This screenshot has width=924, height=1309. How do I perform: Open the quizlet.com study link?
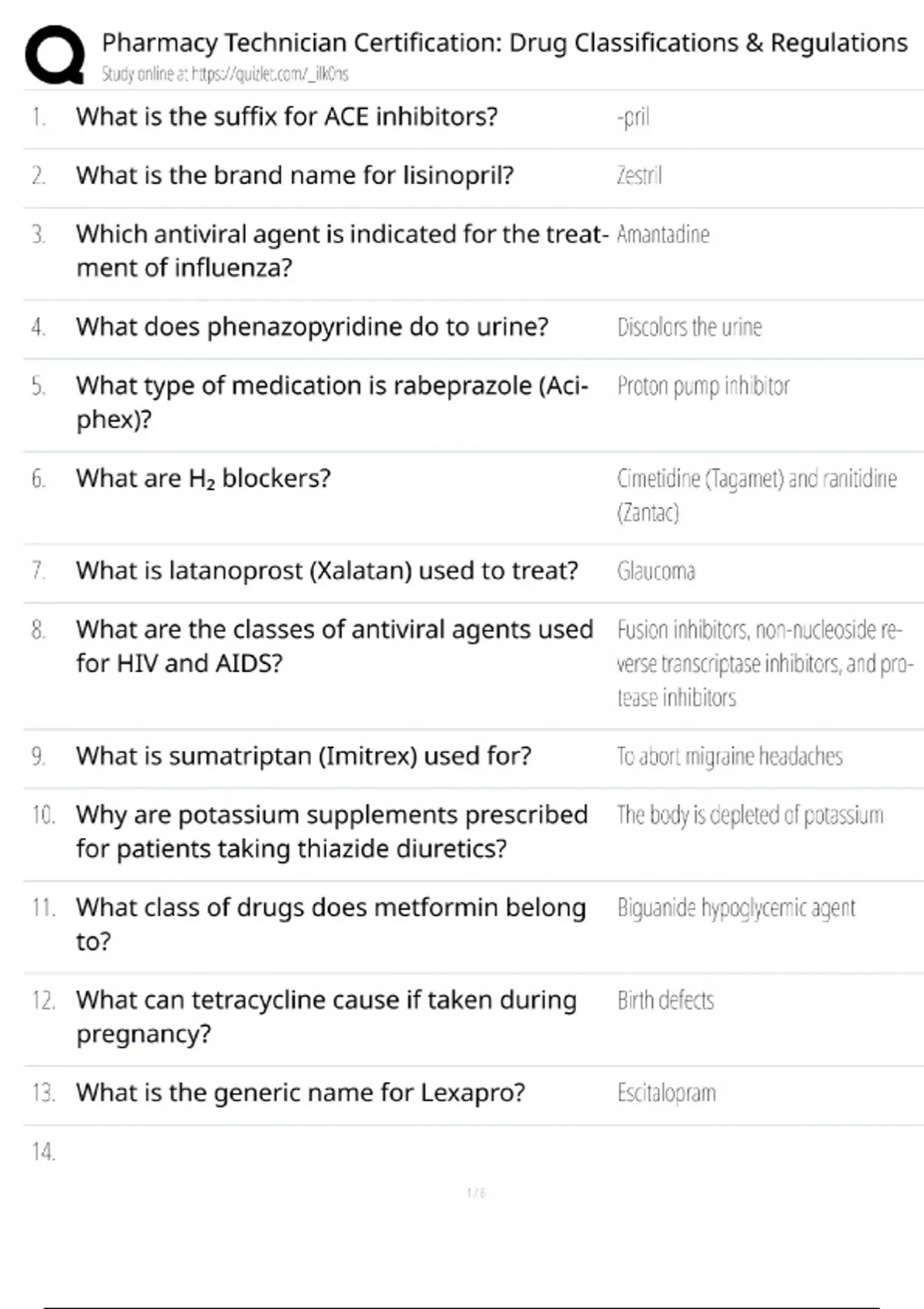(x=269, y=75)
